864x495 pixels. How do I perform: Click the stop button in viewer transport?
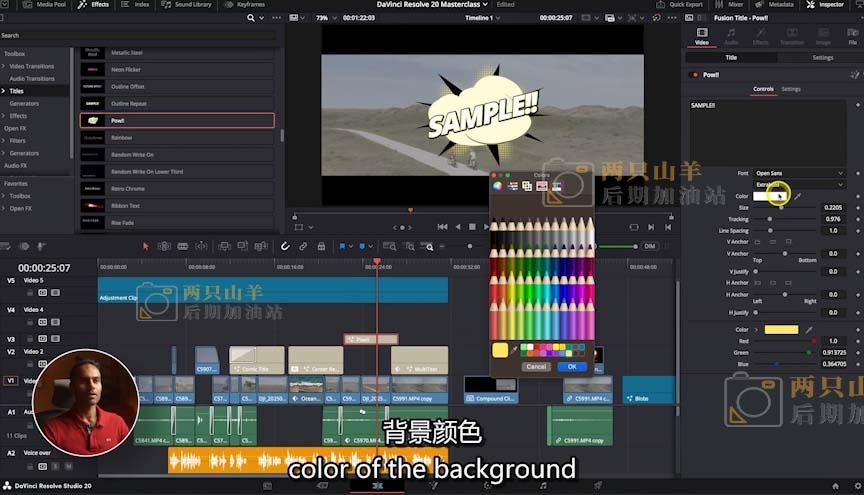pyautogui.click(x=473, y=227)
